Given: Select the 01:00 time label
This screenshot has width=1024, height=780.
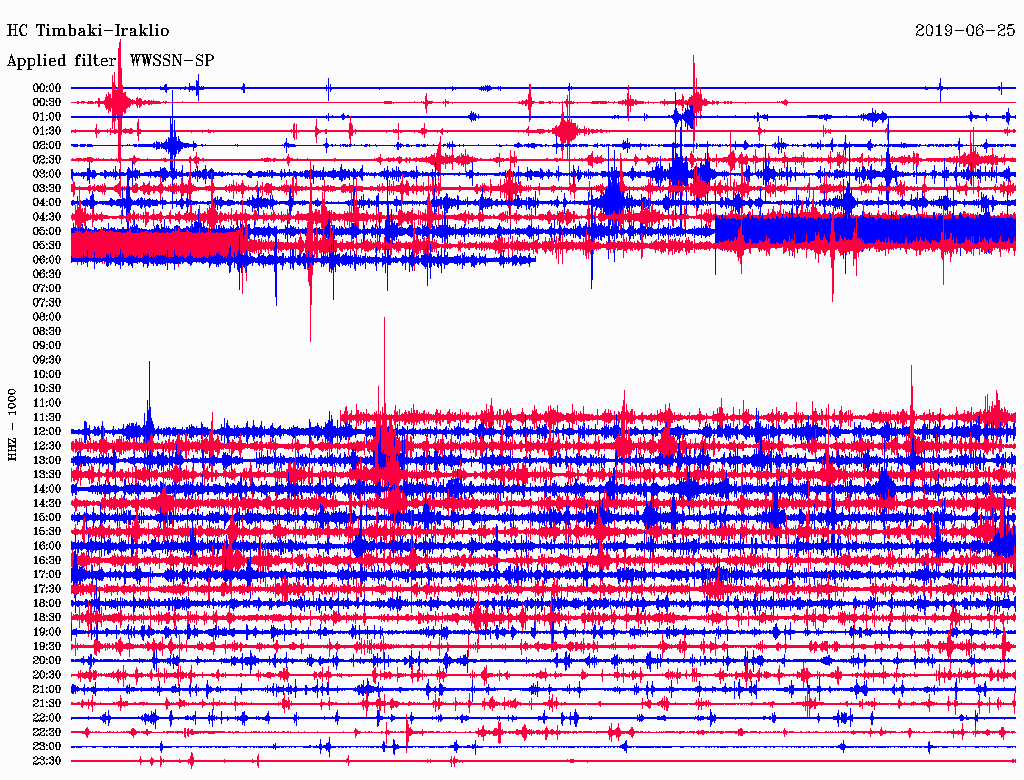Looking at the screenshot, I should 47,117.
